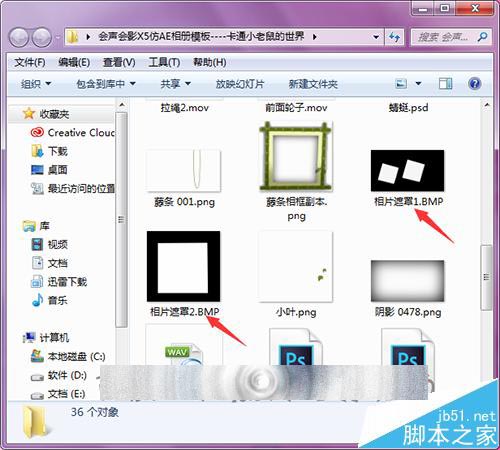This screenshot has height=450, width=500.
Task: Click 新建文件夹 toolbar button
Action: (x=313, y=84)
